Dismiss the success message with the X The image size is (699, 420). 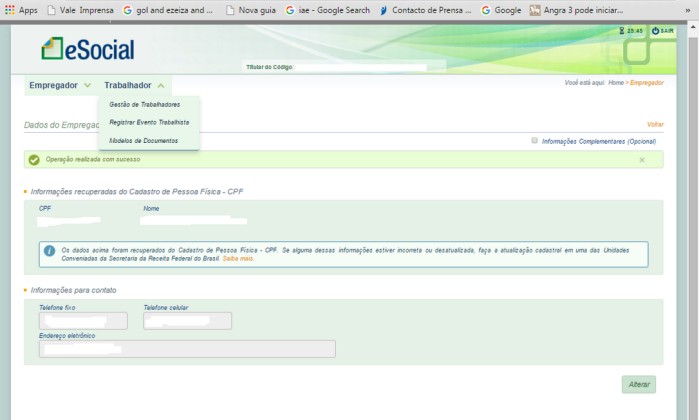(642, 160)
